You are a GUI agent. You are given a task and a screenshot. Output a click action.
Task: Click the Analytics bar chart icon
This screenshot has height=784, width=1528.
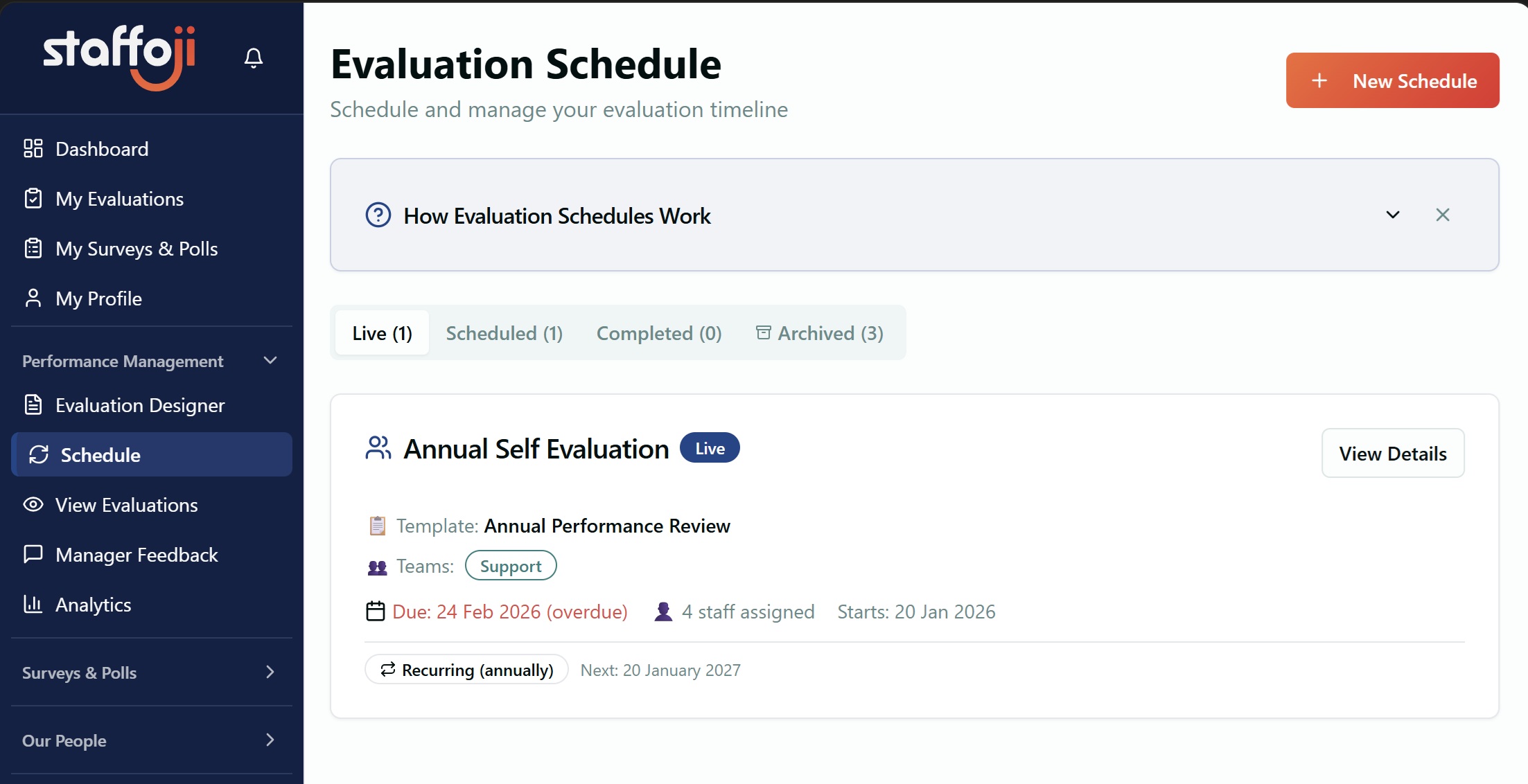coord(33,604)
